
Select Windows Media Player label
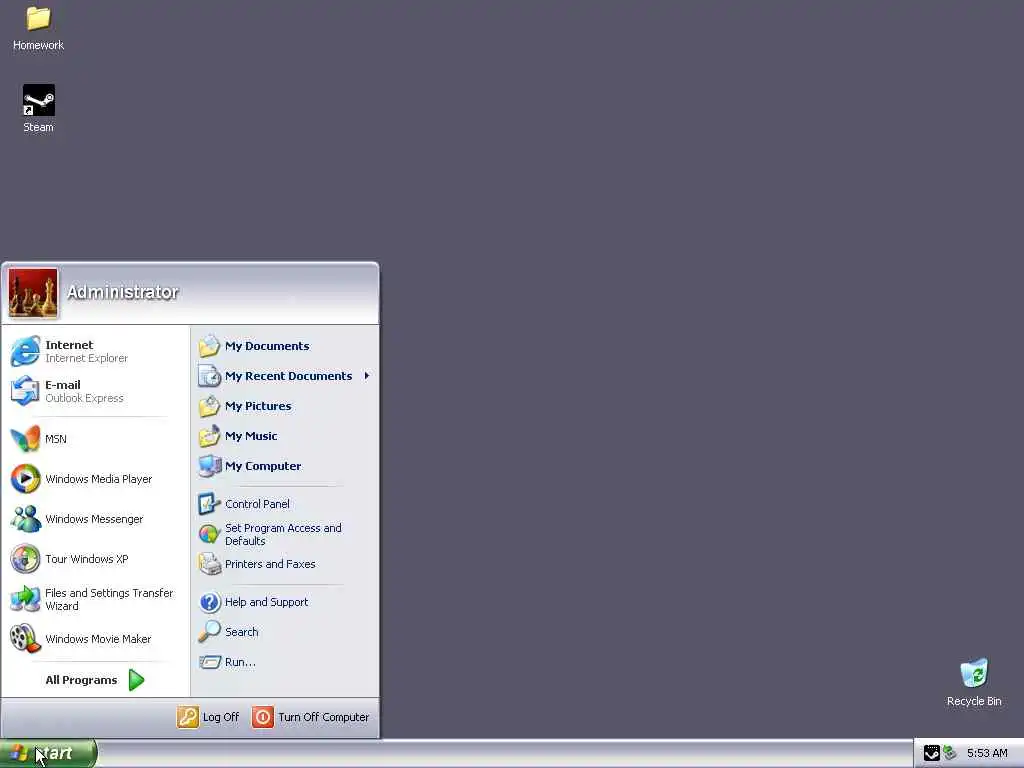click(99, 479)
